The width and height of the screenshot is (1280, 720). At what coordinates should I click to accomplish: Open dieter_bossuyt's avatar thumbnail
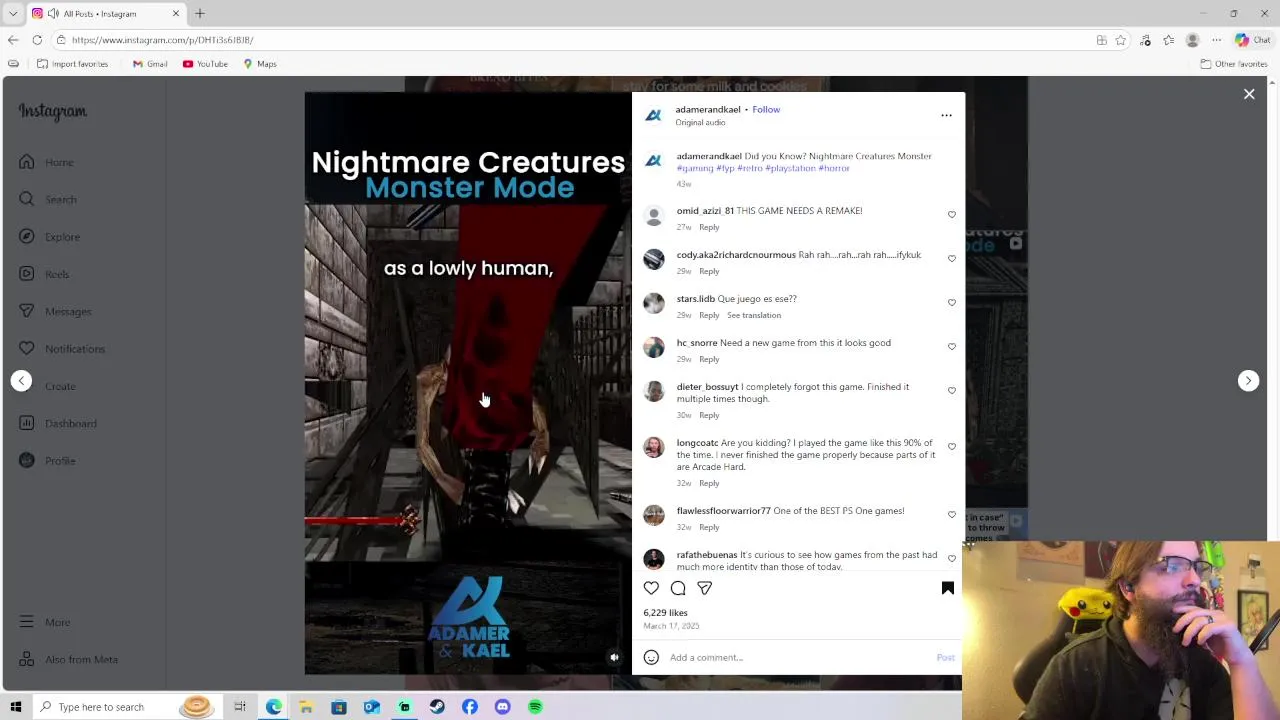click(654, 391)
